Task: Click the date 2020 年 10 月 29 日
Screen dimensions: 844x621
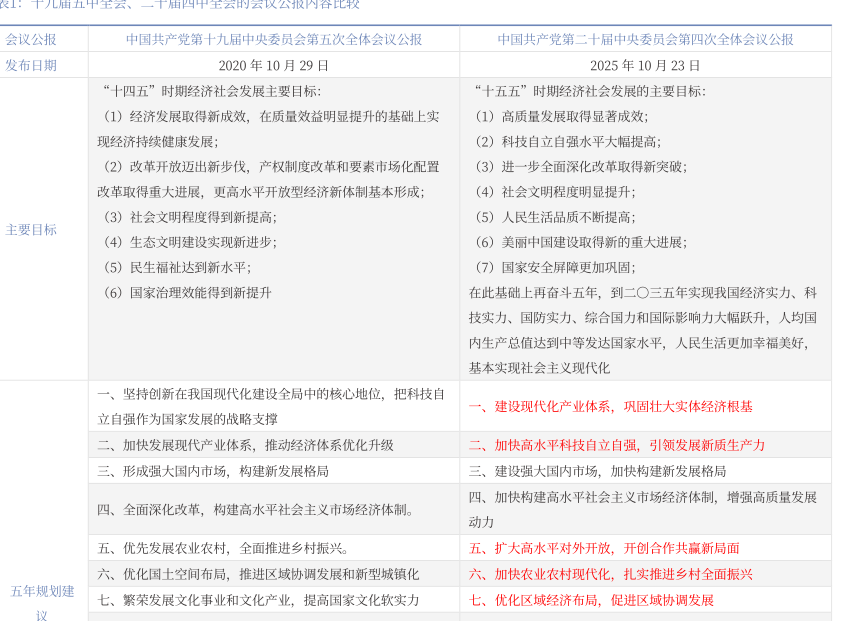Action: [x=273, y=65]
